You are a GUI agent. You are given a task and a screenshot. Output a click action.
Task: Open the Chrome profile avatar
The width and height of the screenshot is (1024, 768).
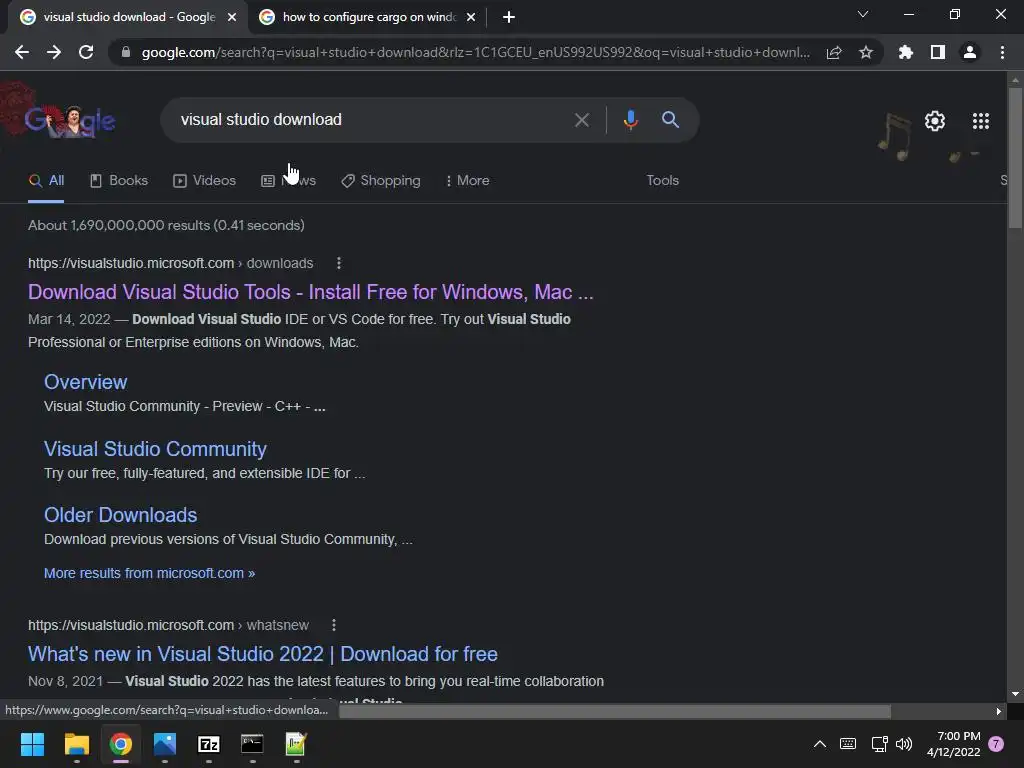pos(970,52)
